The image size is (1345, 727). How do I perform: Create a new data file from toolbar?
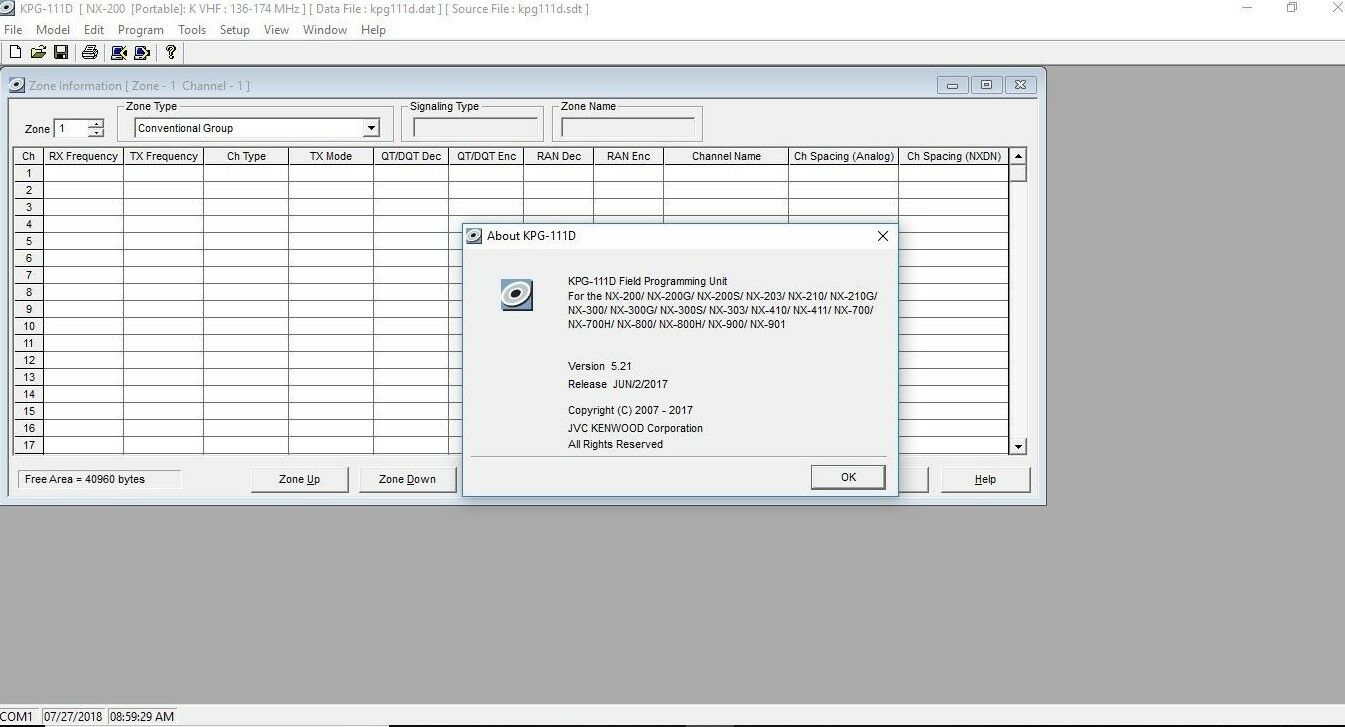[15, 52]
